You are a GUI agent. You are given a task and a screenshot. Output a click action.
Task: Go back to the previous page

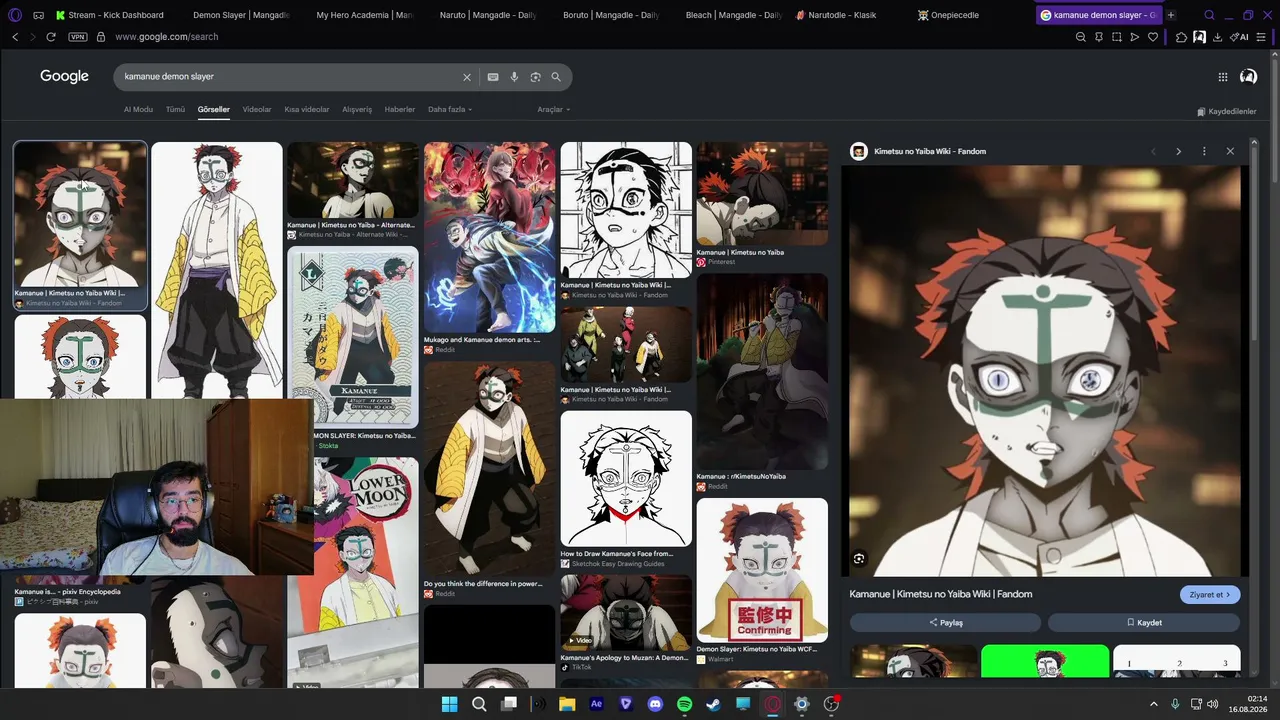click(15, 37)
